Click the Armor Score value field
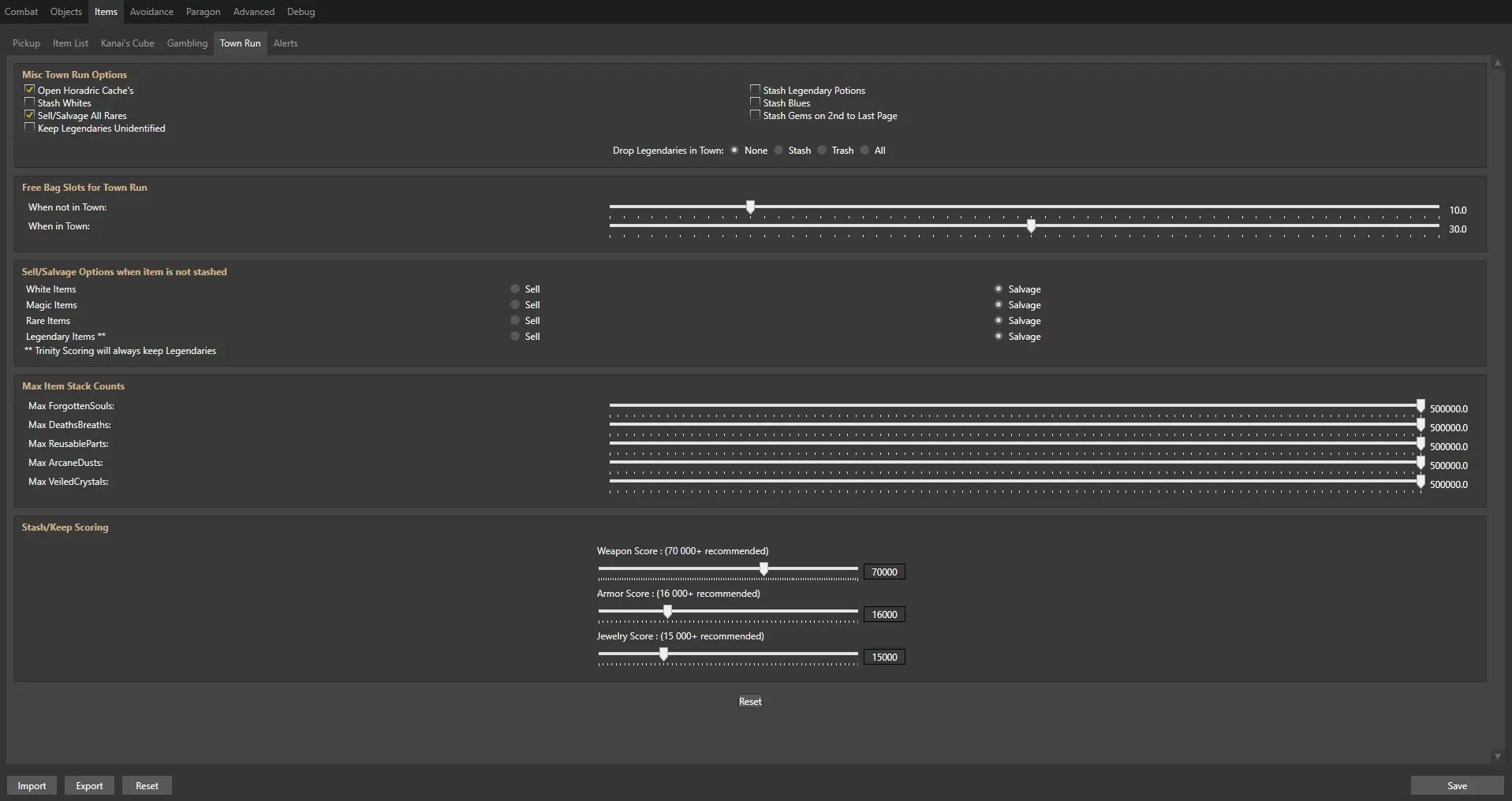 point(884,615)
